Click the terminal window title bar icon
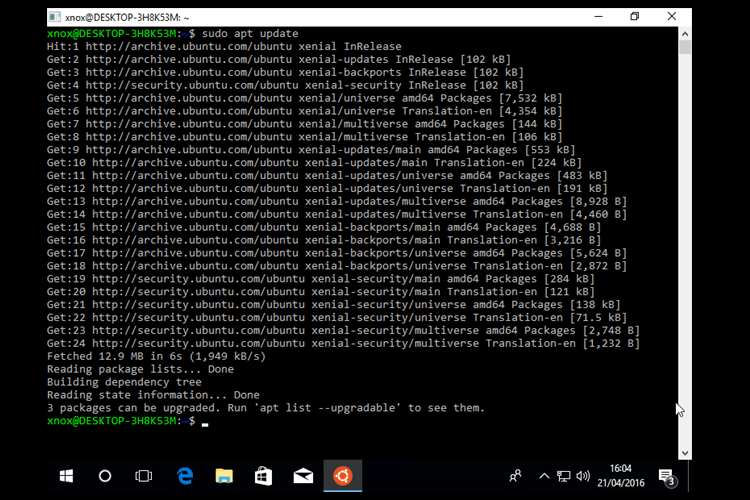The image size is (750, 500). pos(55,17)
